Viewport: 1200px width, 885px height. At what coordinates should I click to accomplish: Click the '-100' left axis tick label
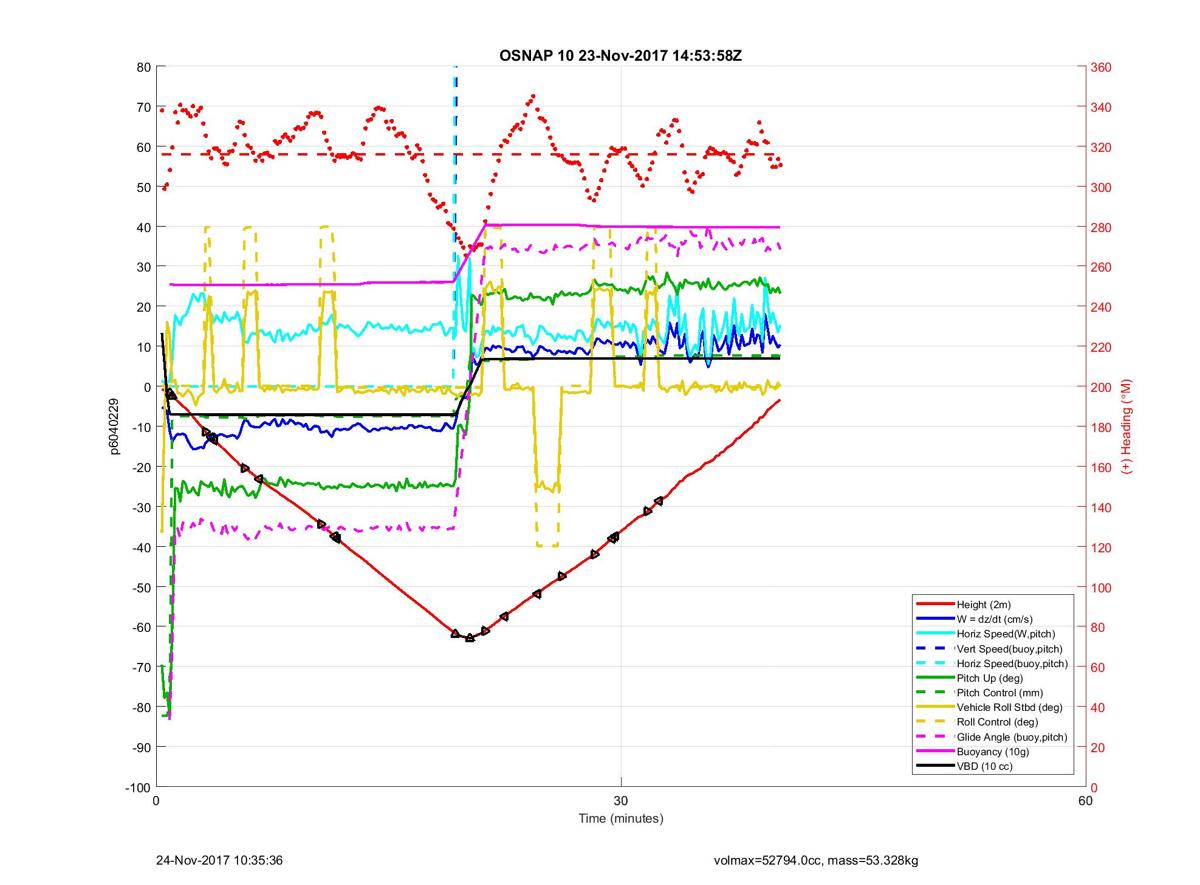tap(139, 787)
